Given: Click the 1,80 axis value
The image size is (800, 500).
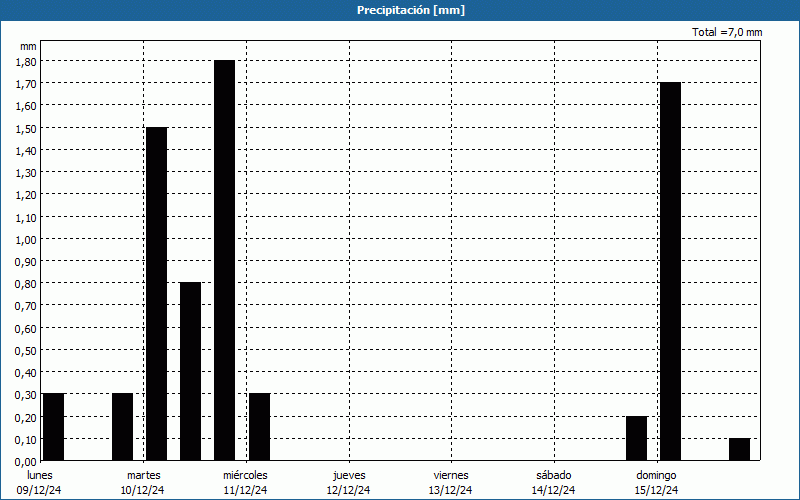Looking at the screenshot, I should [x=26, y=61].
